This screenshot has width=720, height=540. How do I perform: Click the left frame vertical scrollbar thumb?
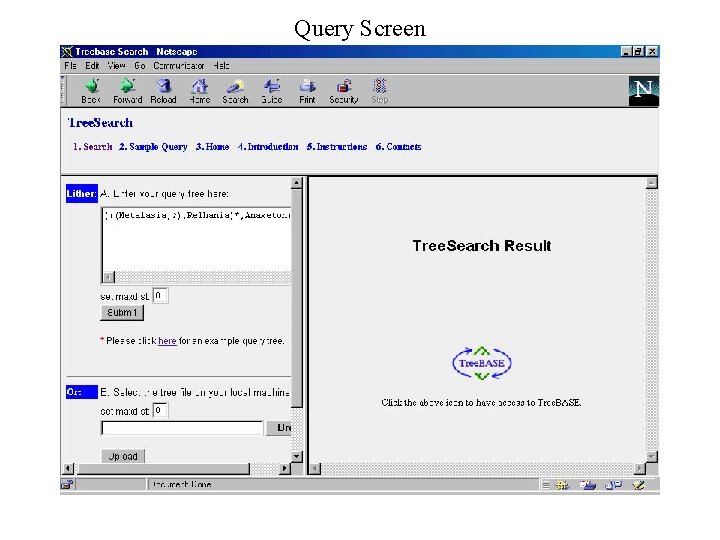(297, 298)
